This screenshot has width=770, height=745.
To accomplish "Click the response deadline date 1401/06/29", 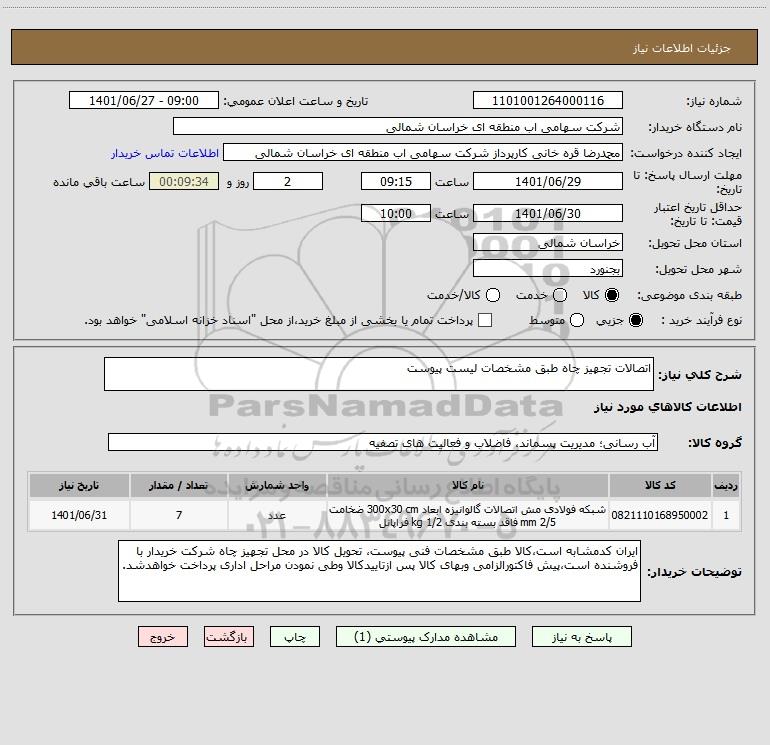I will point(548,181).
